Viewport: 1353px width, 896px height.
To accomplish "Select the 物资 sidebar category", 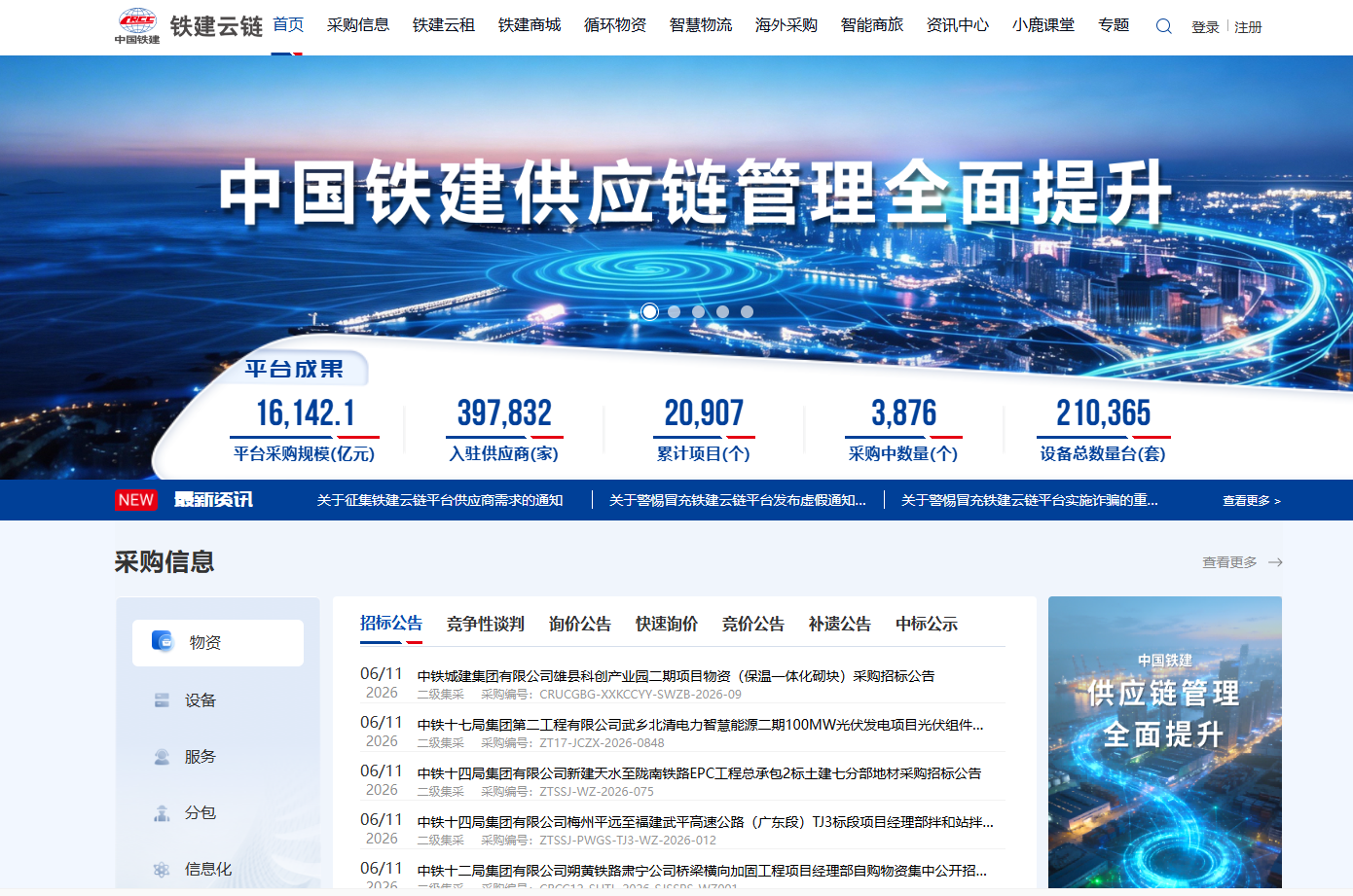I will point(218,643).
